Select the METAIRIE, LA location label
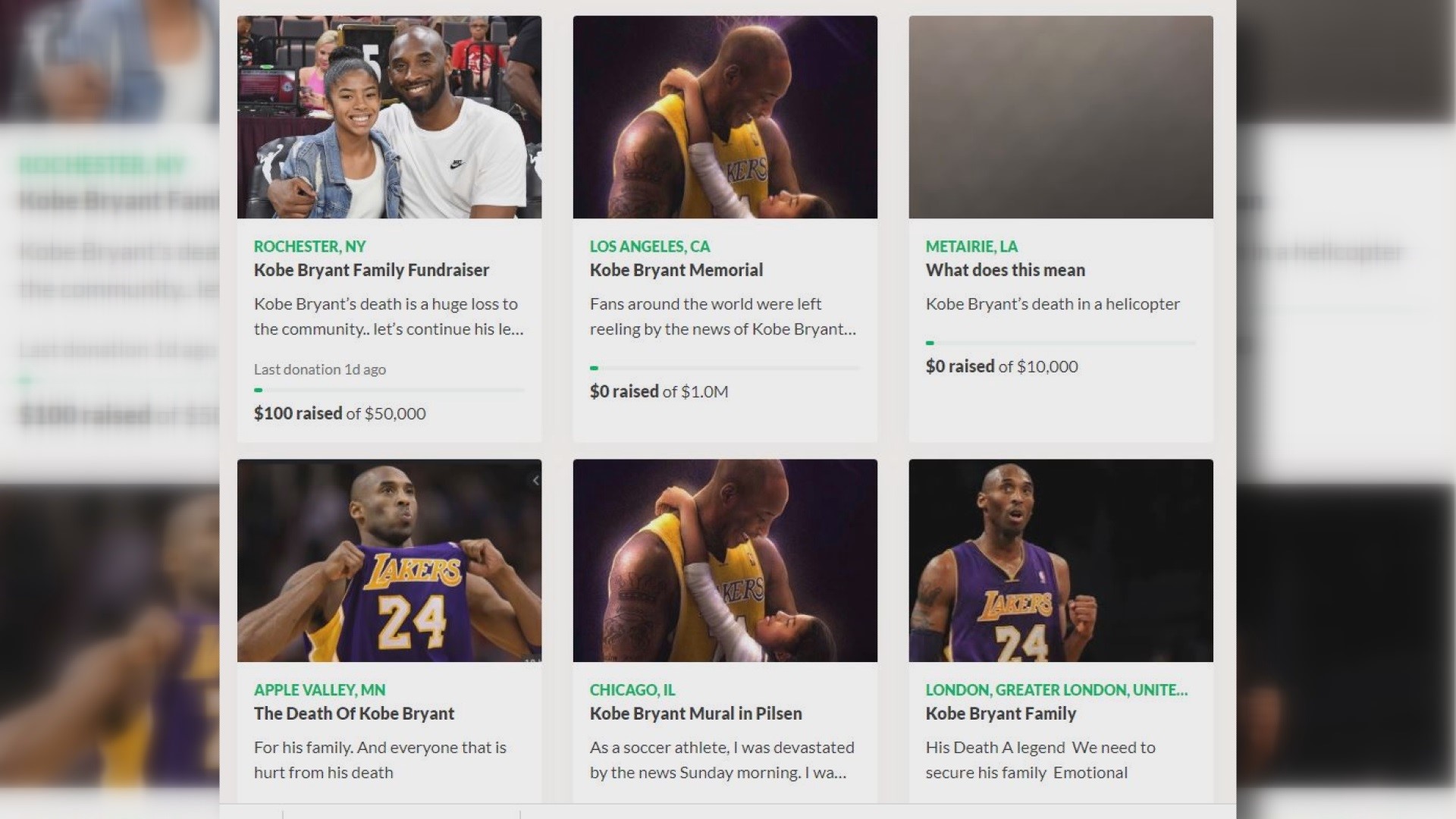Viewport: 1456px width, 819px height. pyautogui.click(x=971, y=246)
